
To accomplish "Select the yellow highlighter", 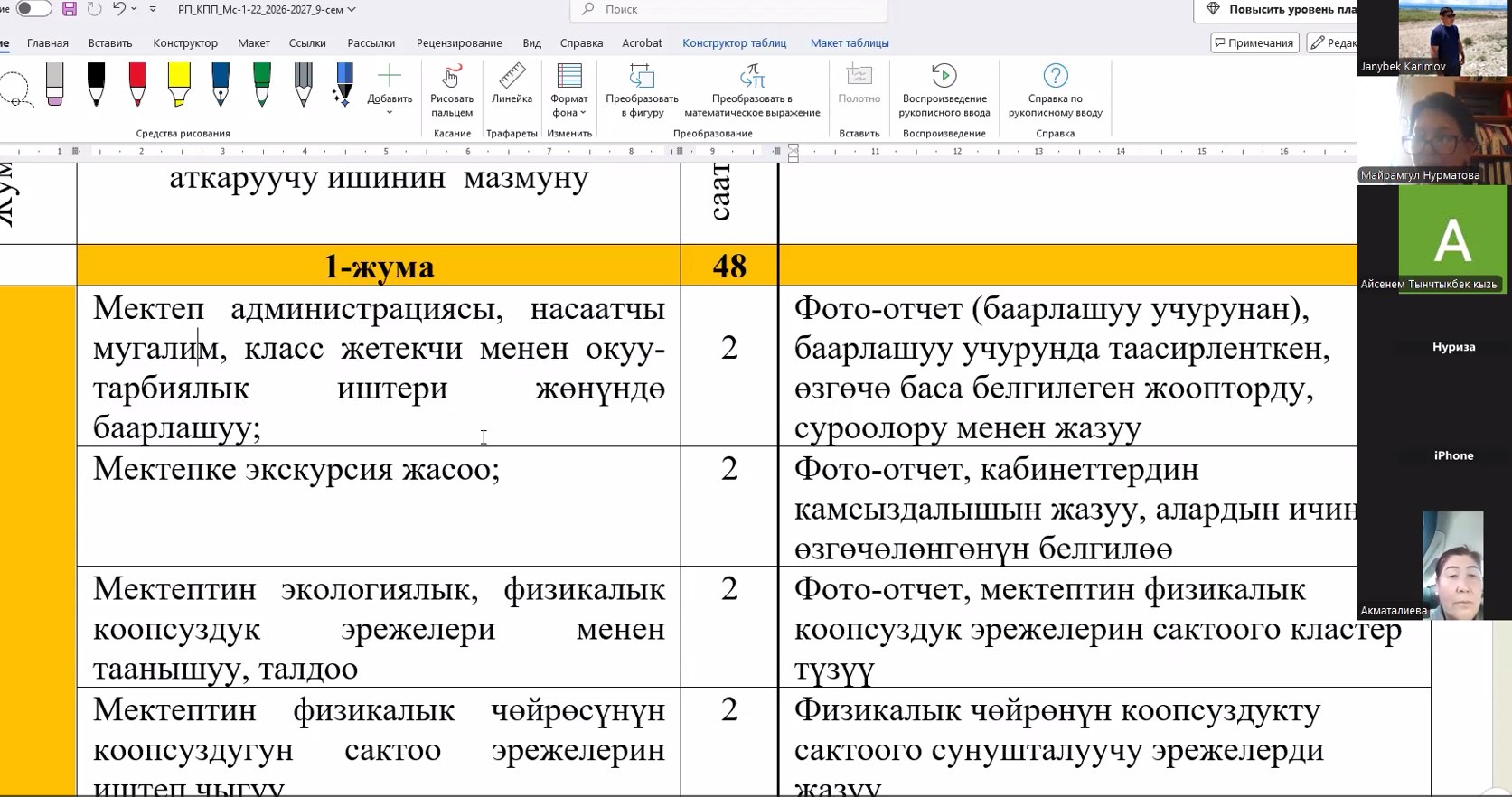I will point(179,84).
